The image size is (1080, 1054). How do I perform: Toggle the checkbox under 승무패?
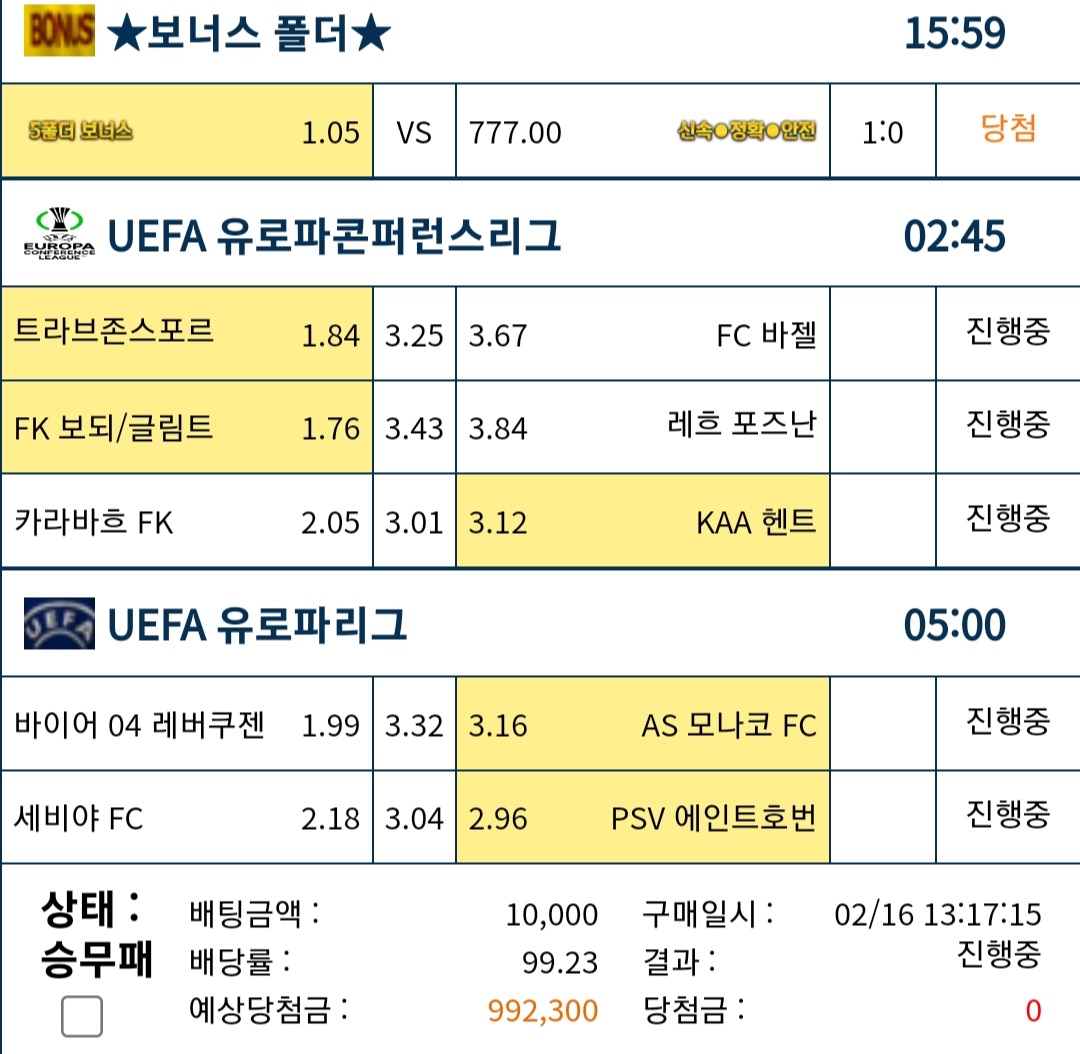(82, 1016)
